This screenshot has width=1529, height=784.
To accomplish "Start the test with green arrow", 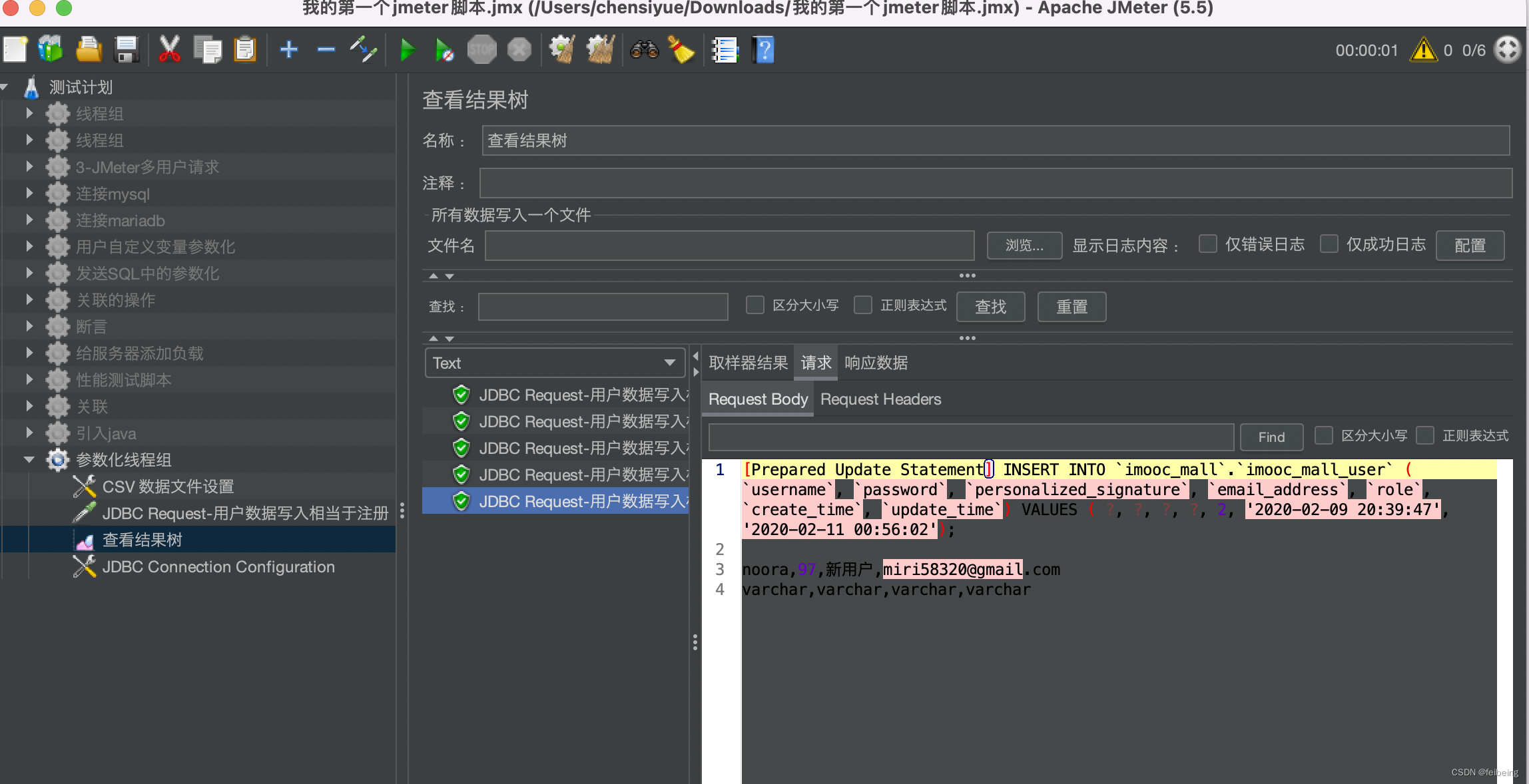I will click(x=407, y=50).
